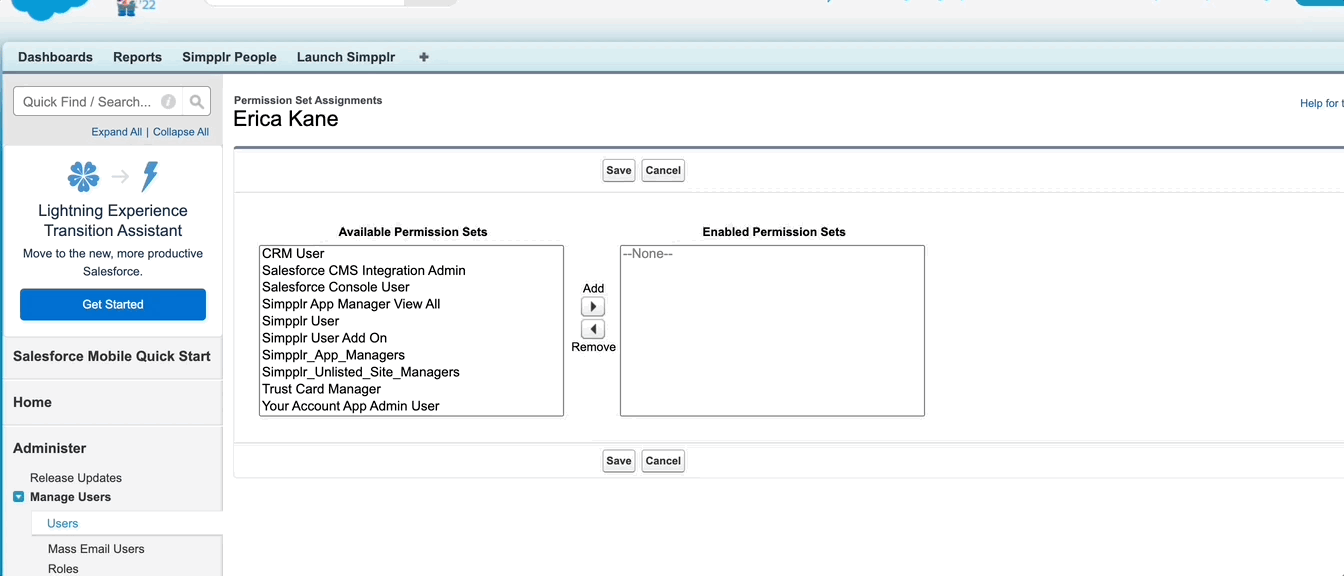Screen dimensions: 1344x576
Task: Click the top Cancel button
Action: (x=663, y=170)
